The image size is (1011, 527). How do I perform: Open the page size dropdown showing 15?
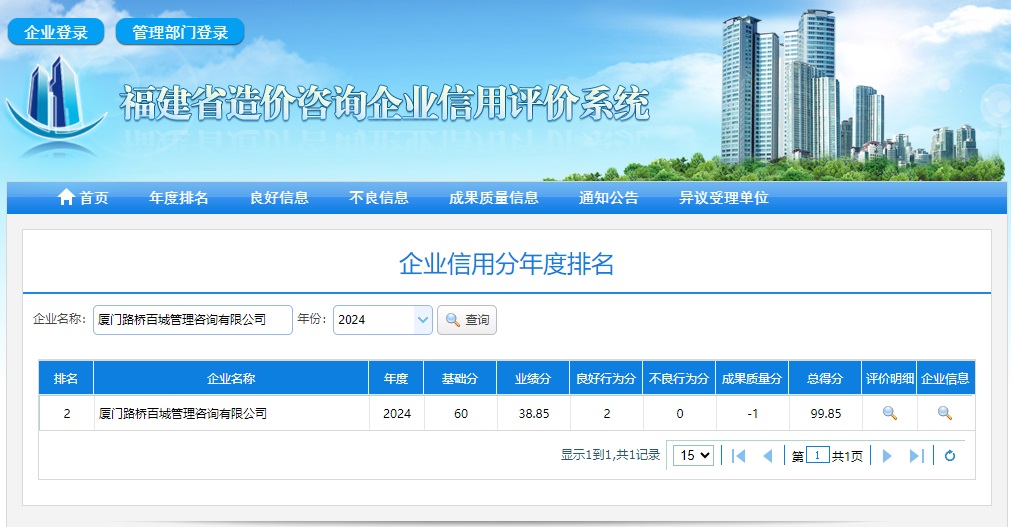click(x=694, y=455)
